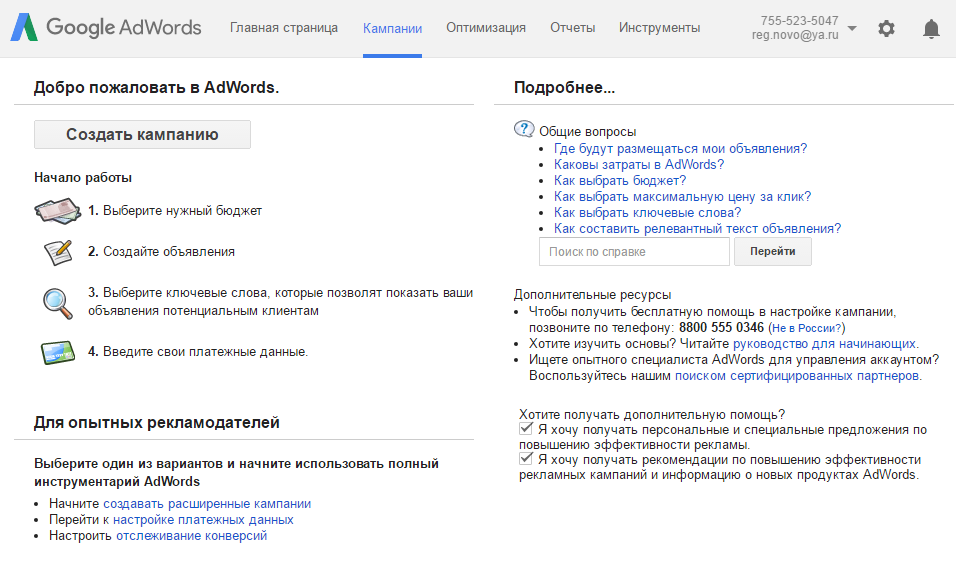Open отслеживание конверсий link

[191, 536]
